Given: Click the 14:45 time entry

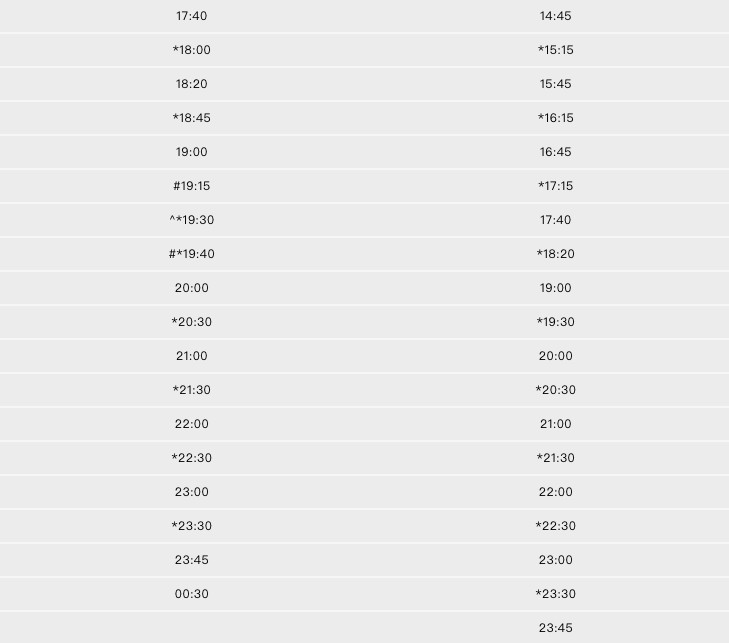Looking at the screenshot, I should (556, 16).
